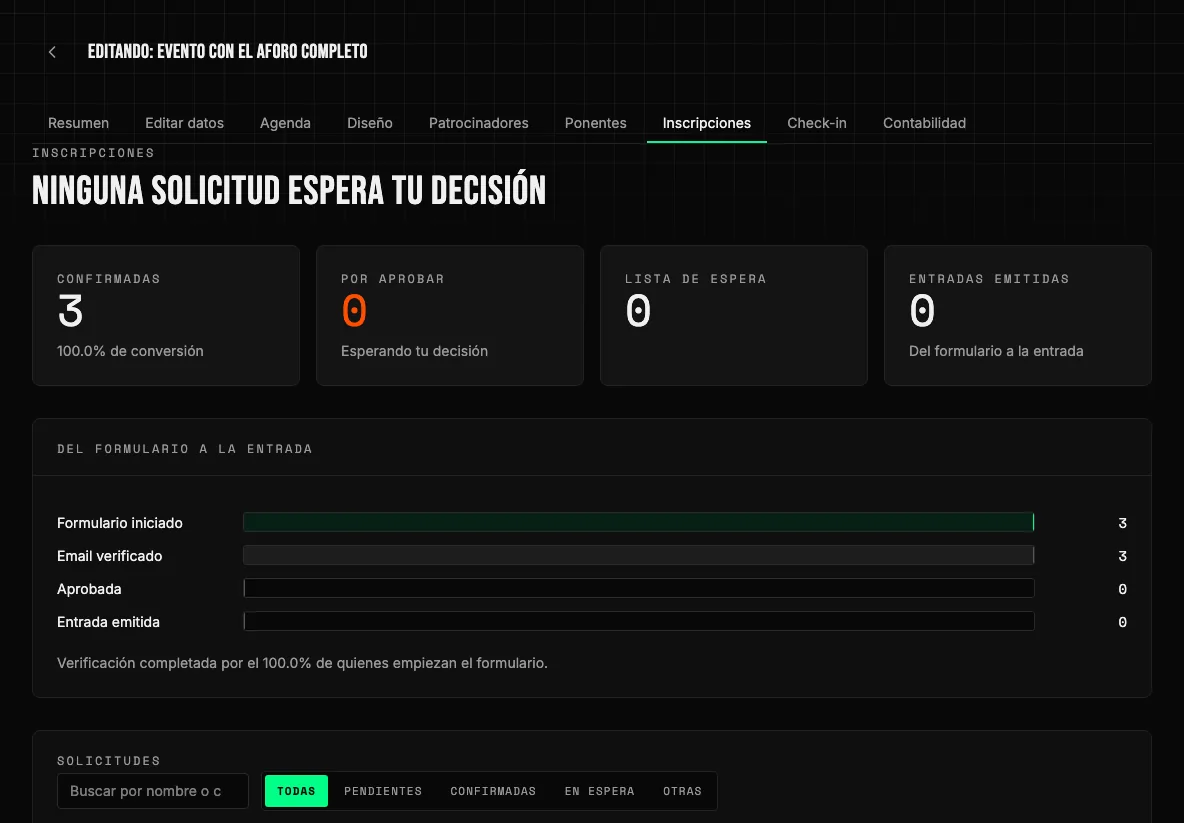Show Otras requests filter
The image size is (1184, 823).
tap(682, 791)
